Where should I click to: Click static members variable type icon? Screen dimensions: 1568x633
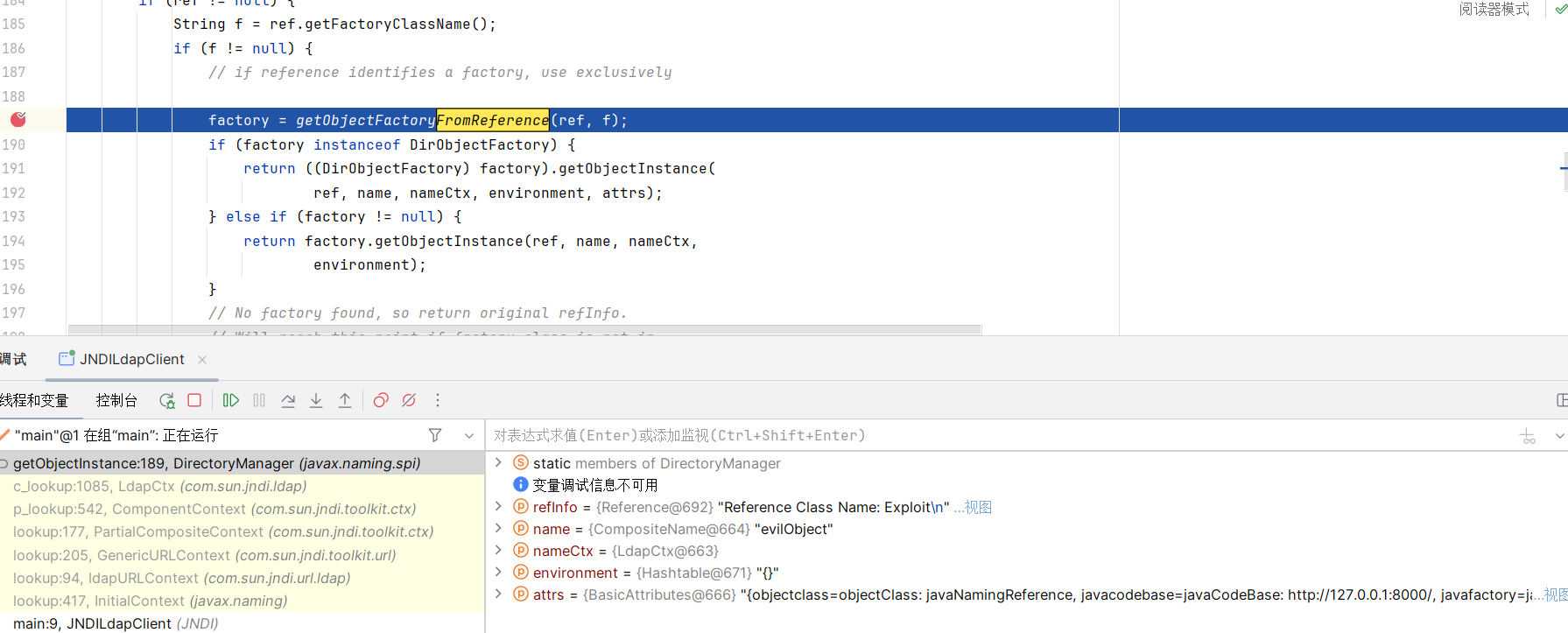(x=521, y=462)
